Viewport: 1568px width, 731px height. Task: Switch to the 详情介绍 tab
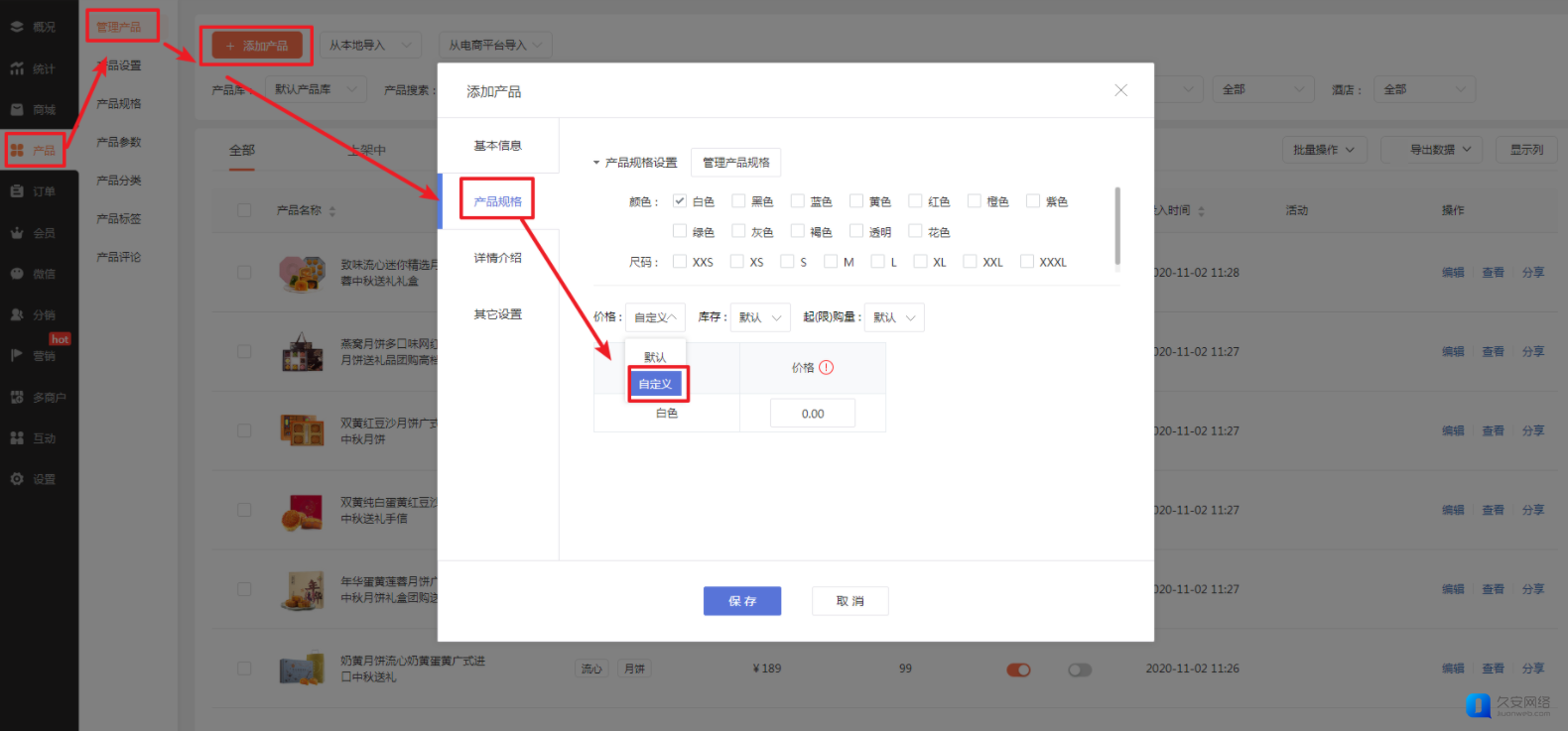(498, 258)
